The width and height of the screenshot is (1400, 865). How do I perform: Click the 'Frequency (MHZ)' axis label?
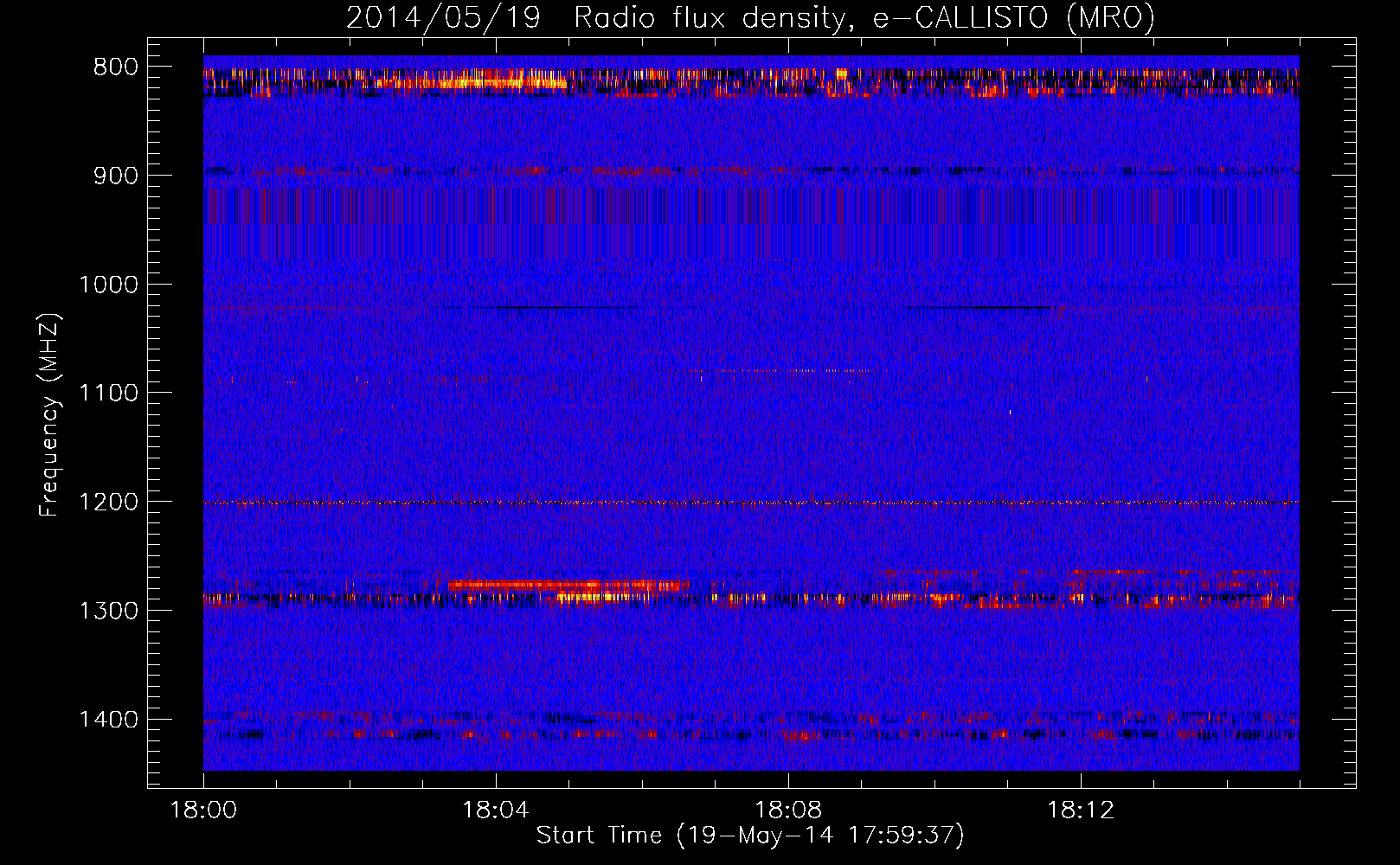(49, 415)
